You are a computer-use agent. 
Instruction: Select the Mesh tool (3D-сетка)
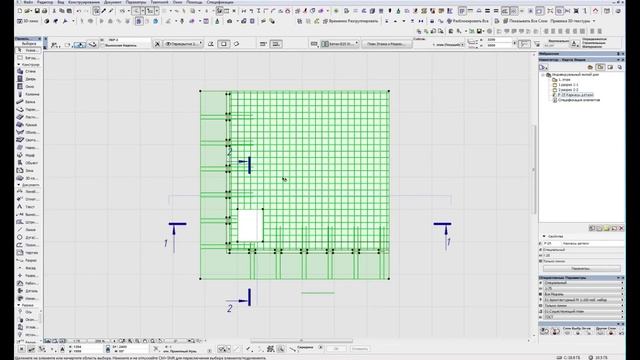(x=28, y=178)
